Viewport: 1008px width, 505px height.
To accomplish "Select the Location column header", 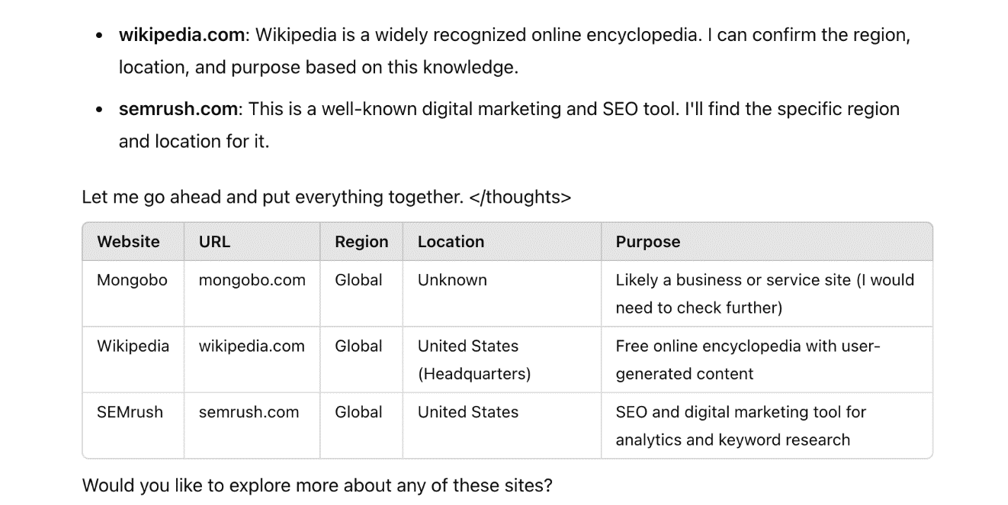I will click(450, 242).
